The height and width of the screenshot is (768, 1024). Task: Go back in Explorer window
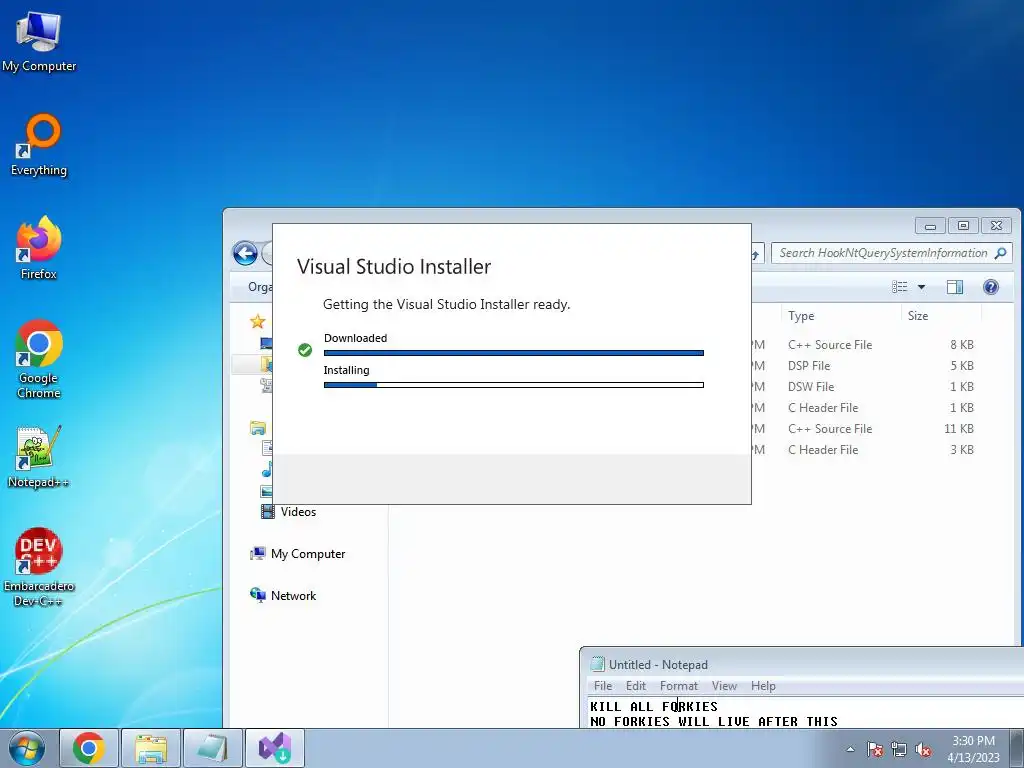pos(246,253)
